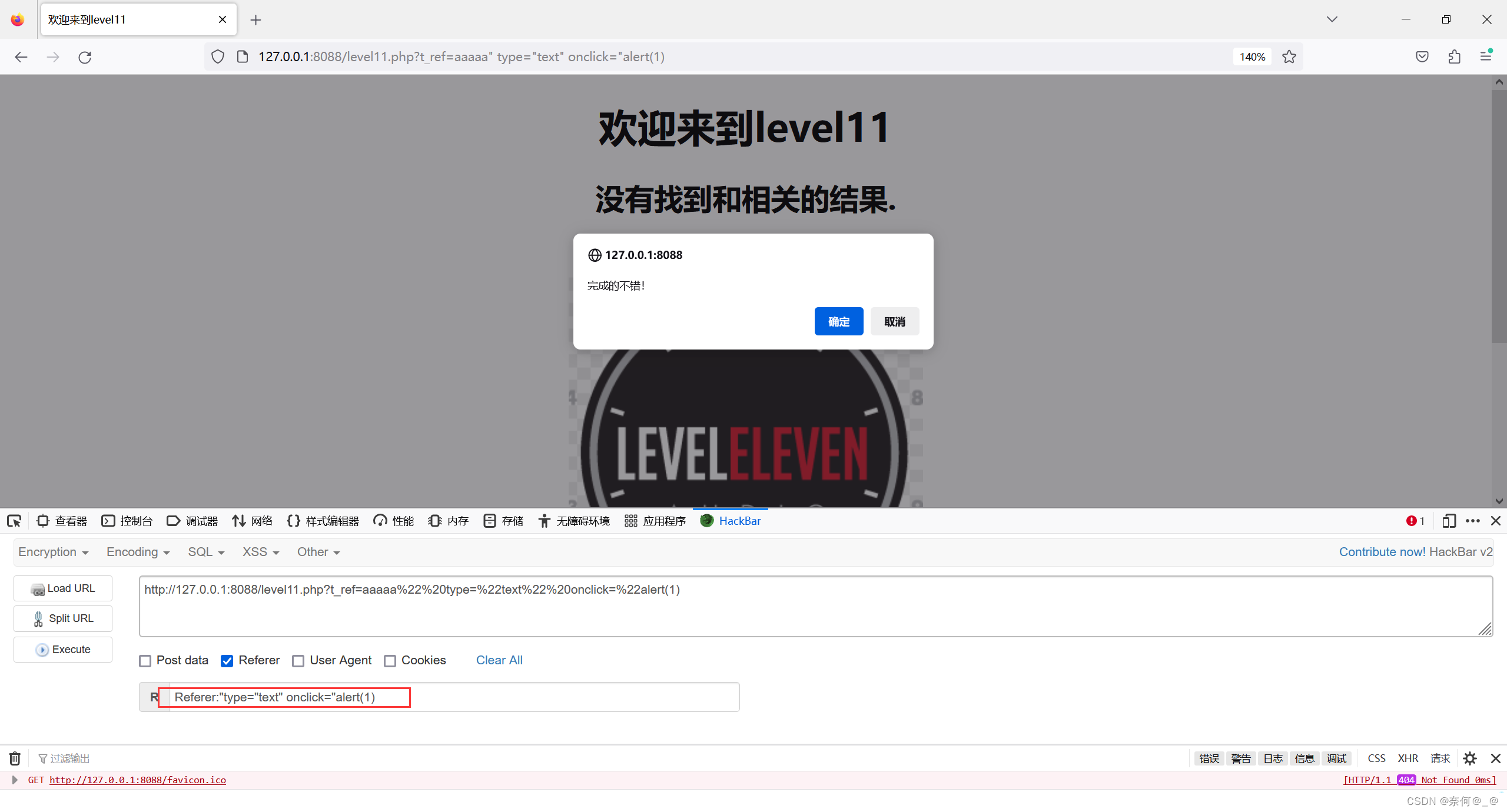This screenshot has height=812, width=1507.
Task: Click the Load URL button
Action: pyautogui.click(x=63, y=588)
